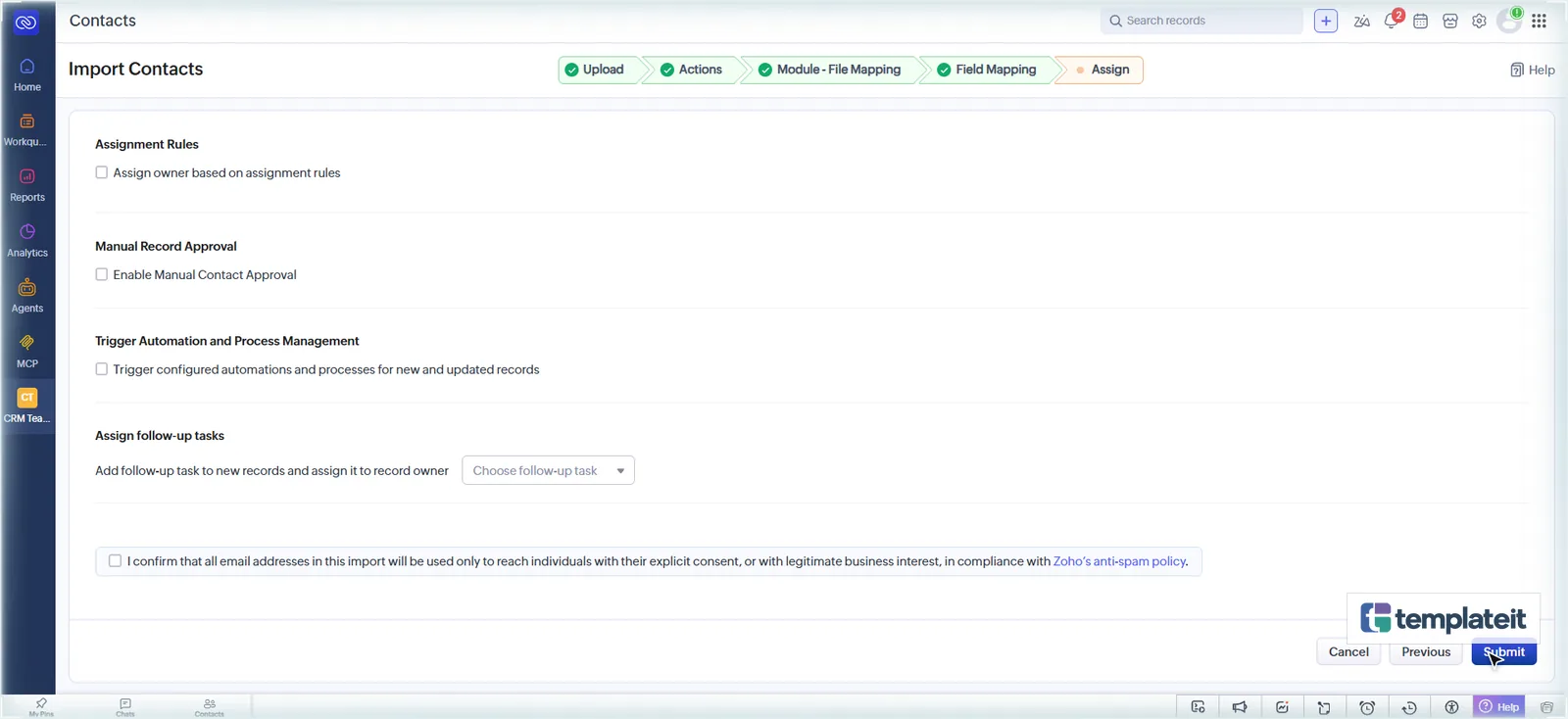Tick Trigger configured automations checkbox
Screen dimensions: 1568x719
(x=101, y=369)
